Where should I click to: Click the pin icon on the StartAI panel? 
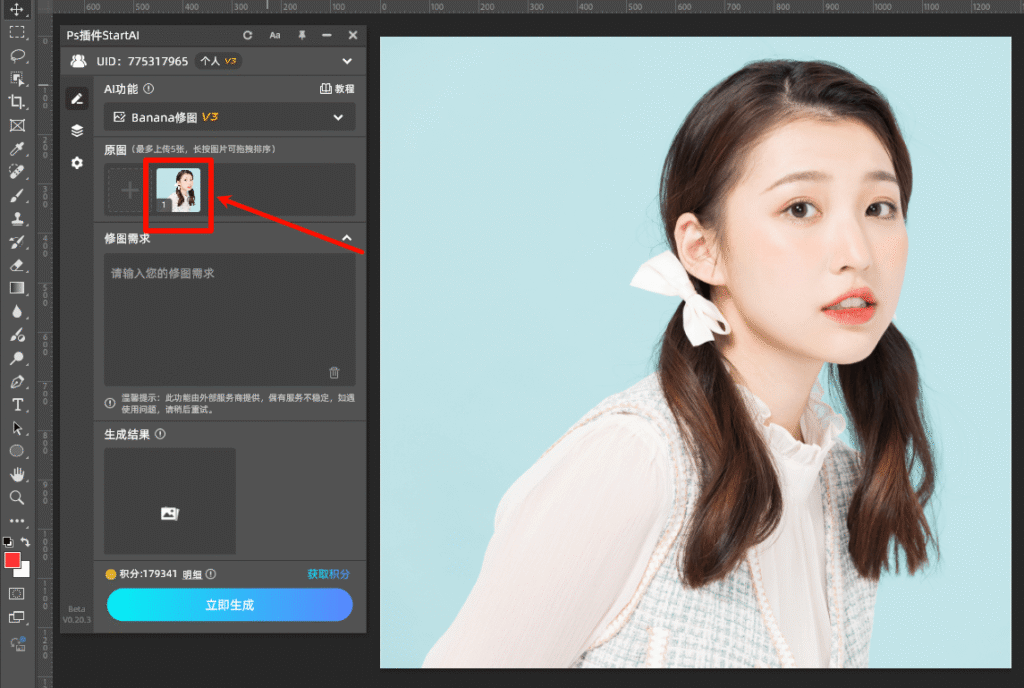tap(302, 35)
